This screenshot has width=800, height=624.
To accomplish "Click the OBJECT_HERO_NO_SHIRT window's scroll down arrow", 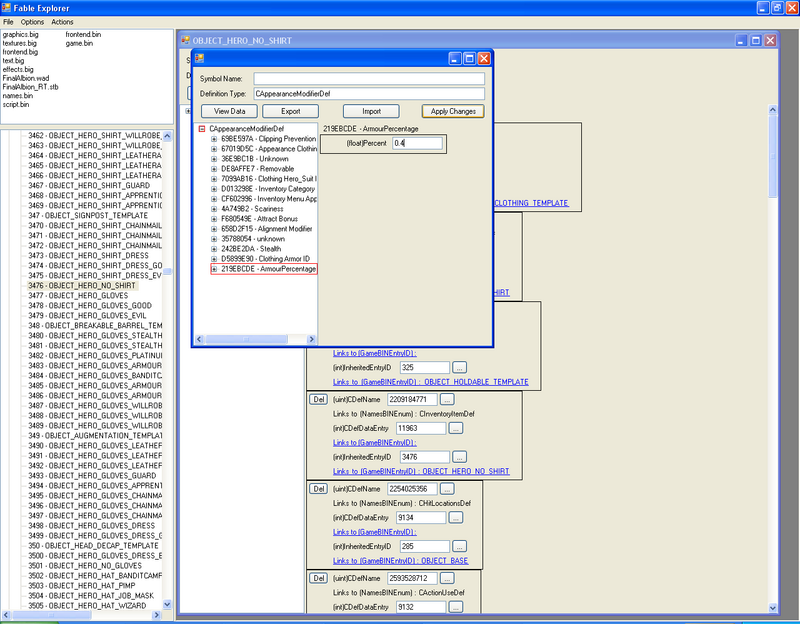I will point(772,608).
